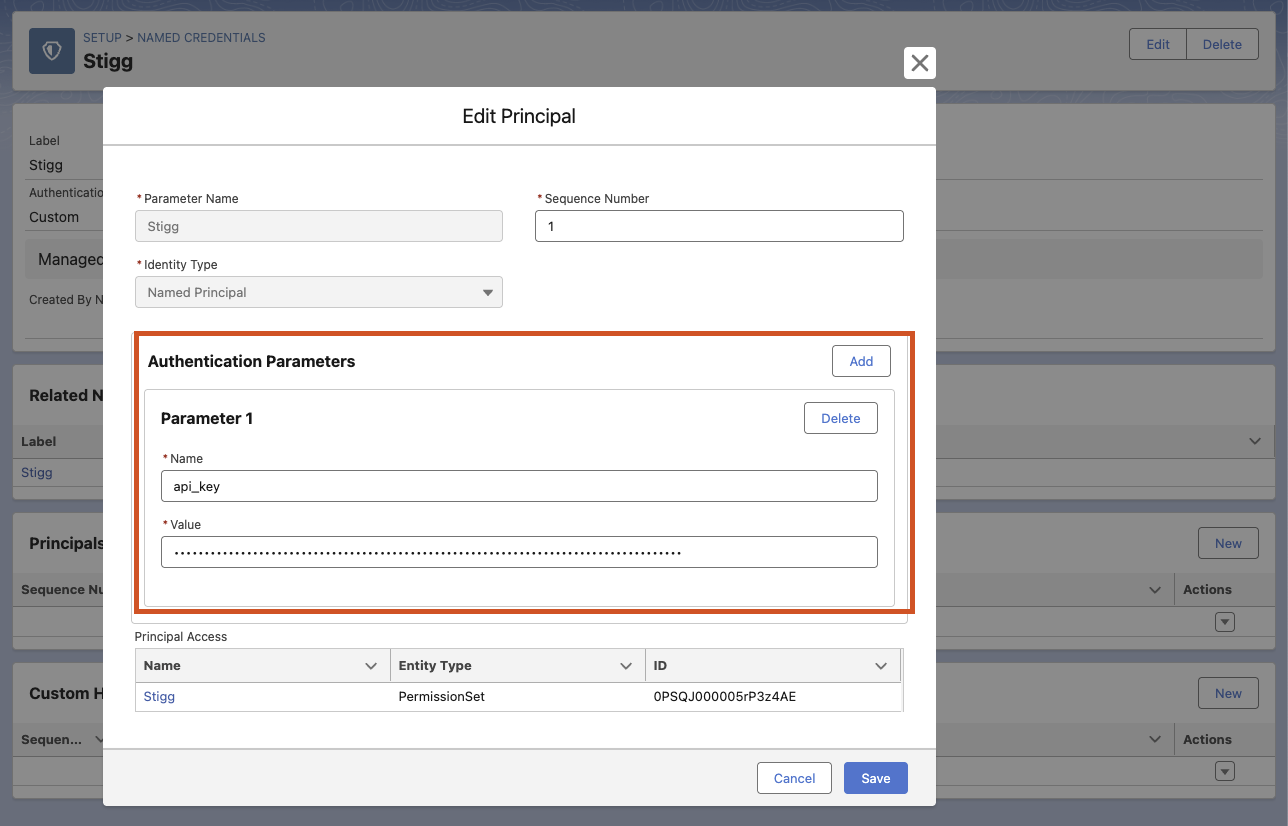1288x826 pixels.
Task: Open the Principals table column chevron
Action: click(x=1155, y=589)
